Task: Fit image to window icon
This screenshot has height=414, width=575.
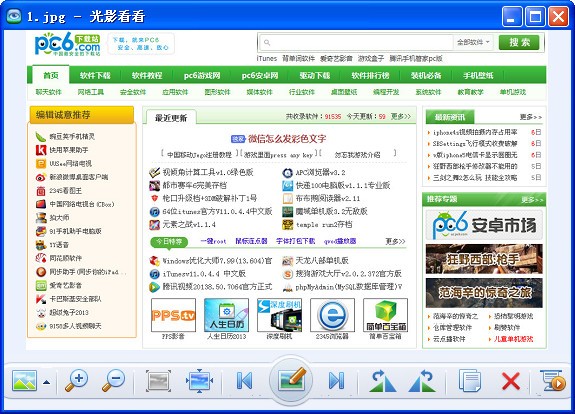Action: point(199,381)
